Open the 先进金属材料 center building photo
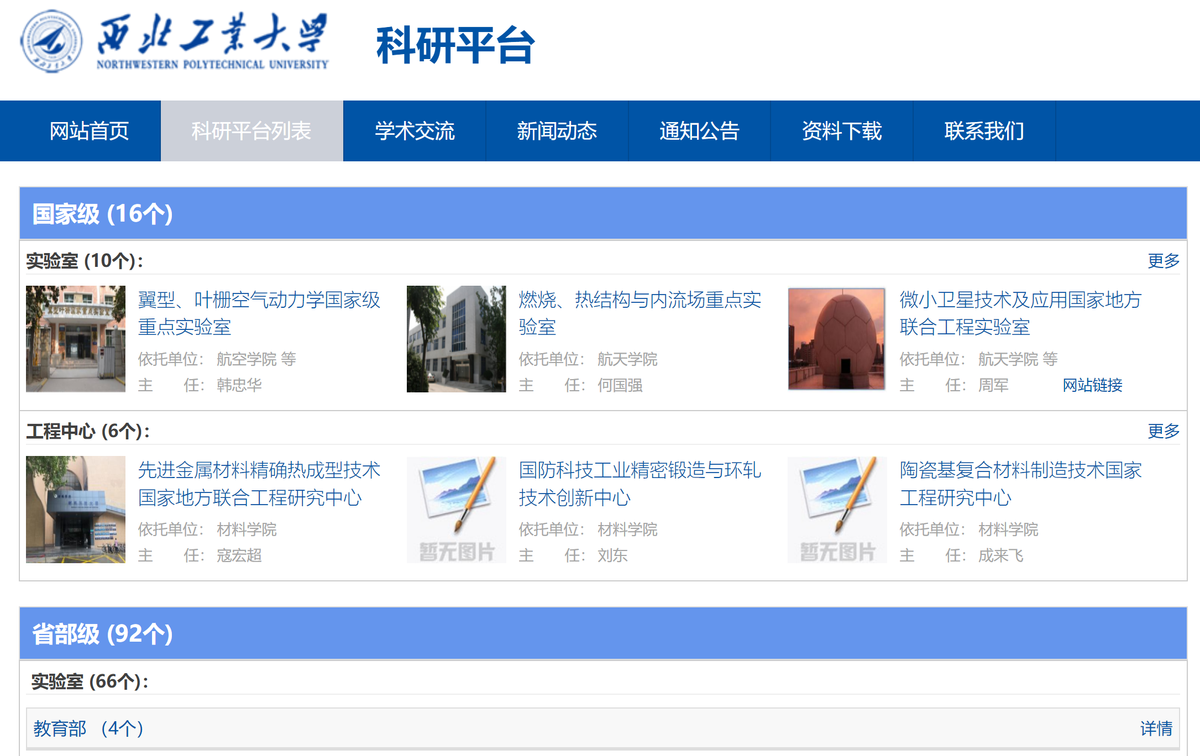Viewport: 1200px width, 756px height. click(75, 509)
